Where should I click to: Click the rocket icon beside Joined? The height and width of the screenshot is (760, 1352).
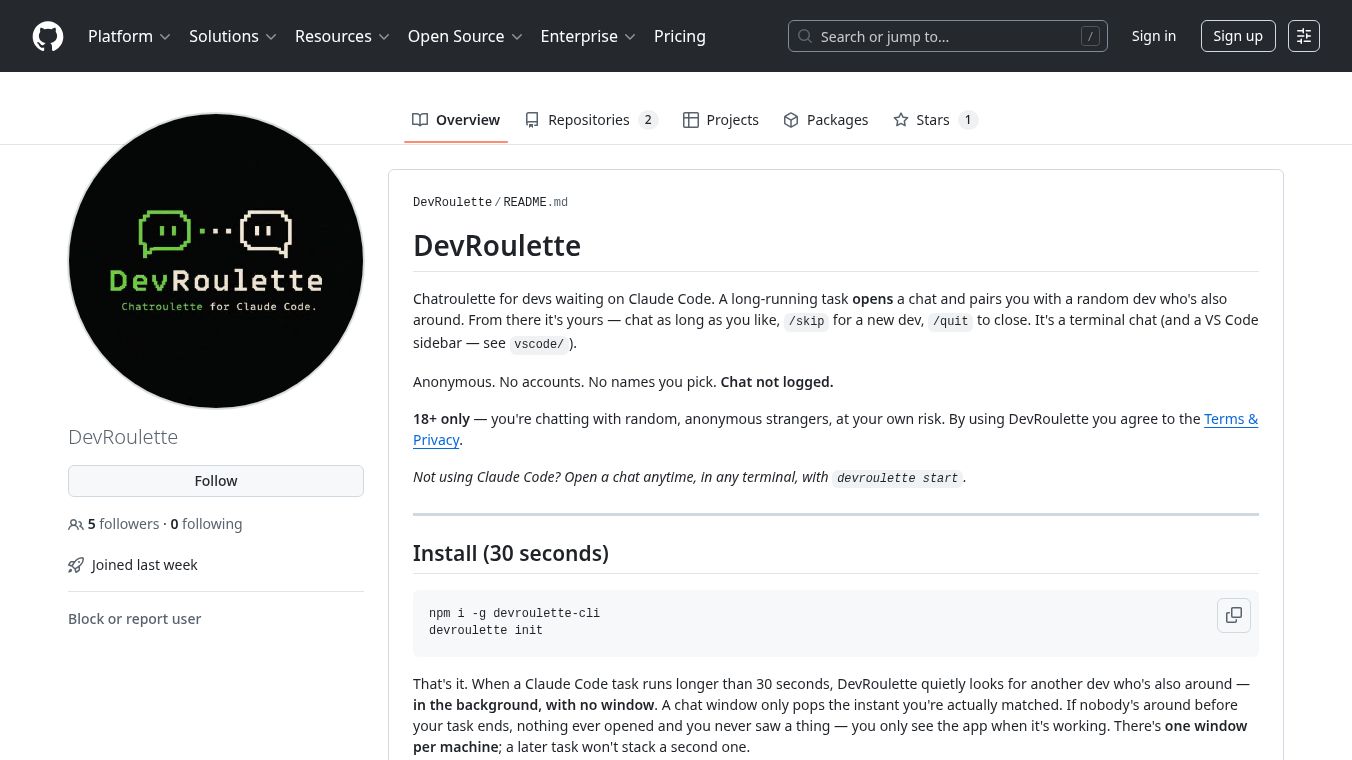click(76, 565)
